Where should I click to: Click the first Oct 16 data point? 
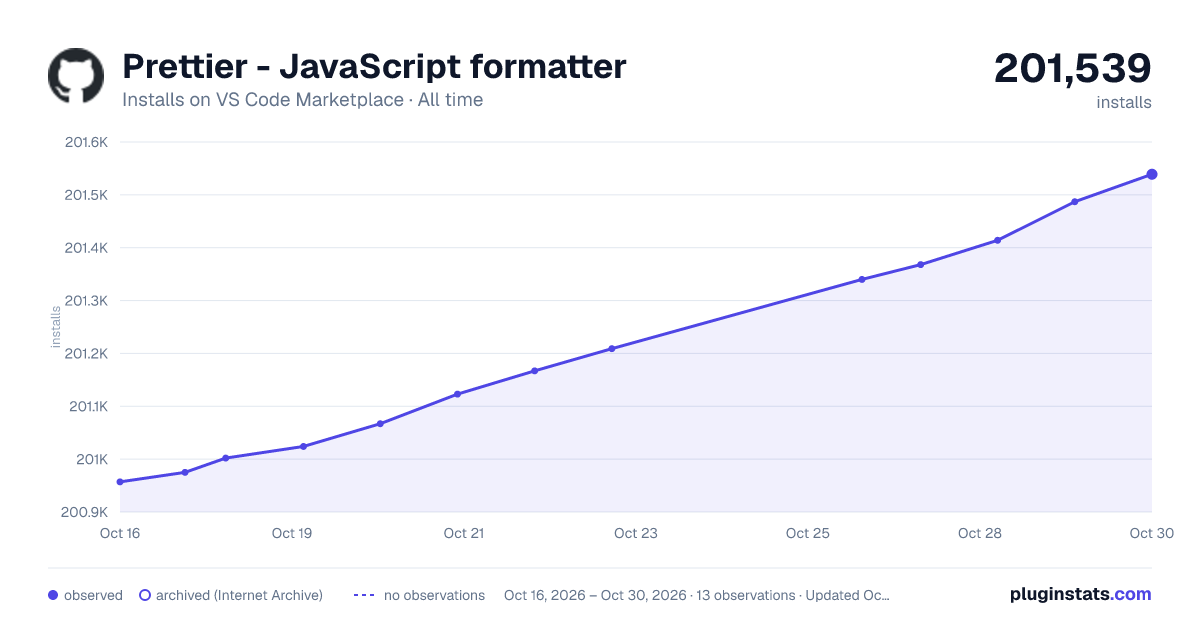coord(120,482)
